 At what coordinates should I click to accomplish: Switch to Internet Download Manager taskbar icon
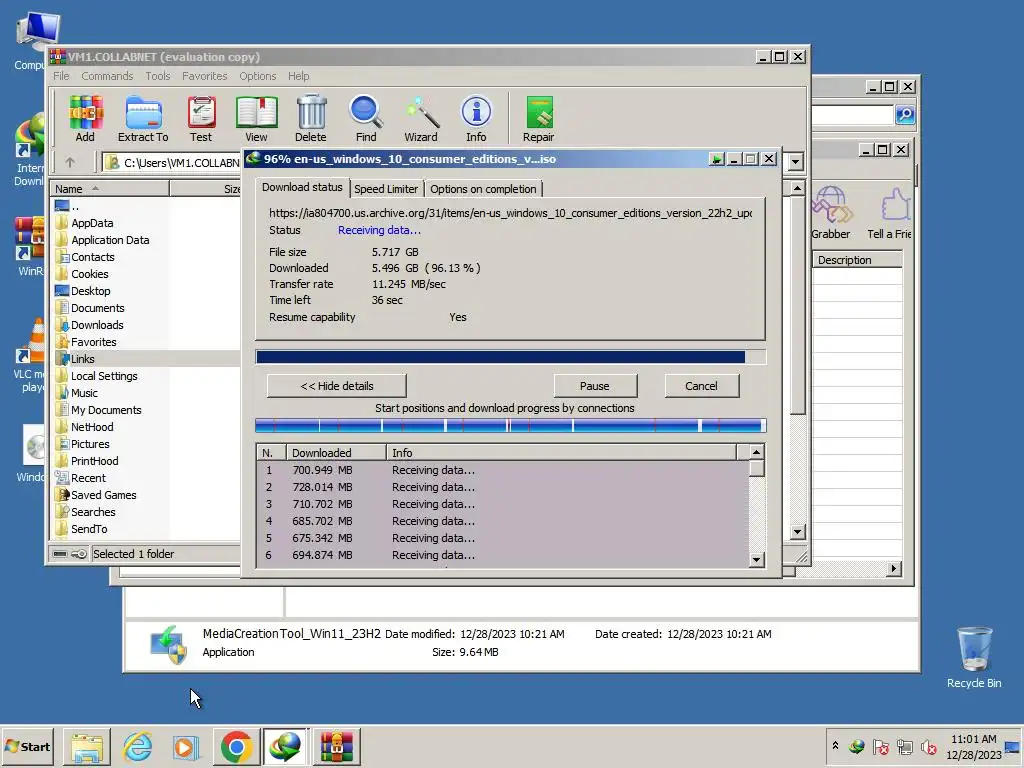tap(285, 746)
